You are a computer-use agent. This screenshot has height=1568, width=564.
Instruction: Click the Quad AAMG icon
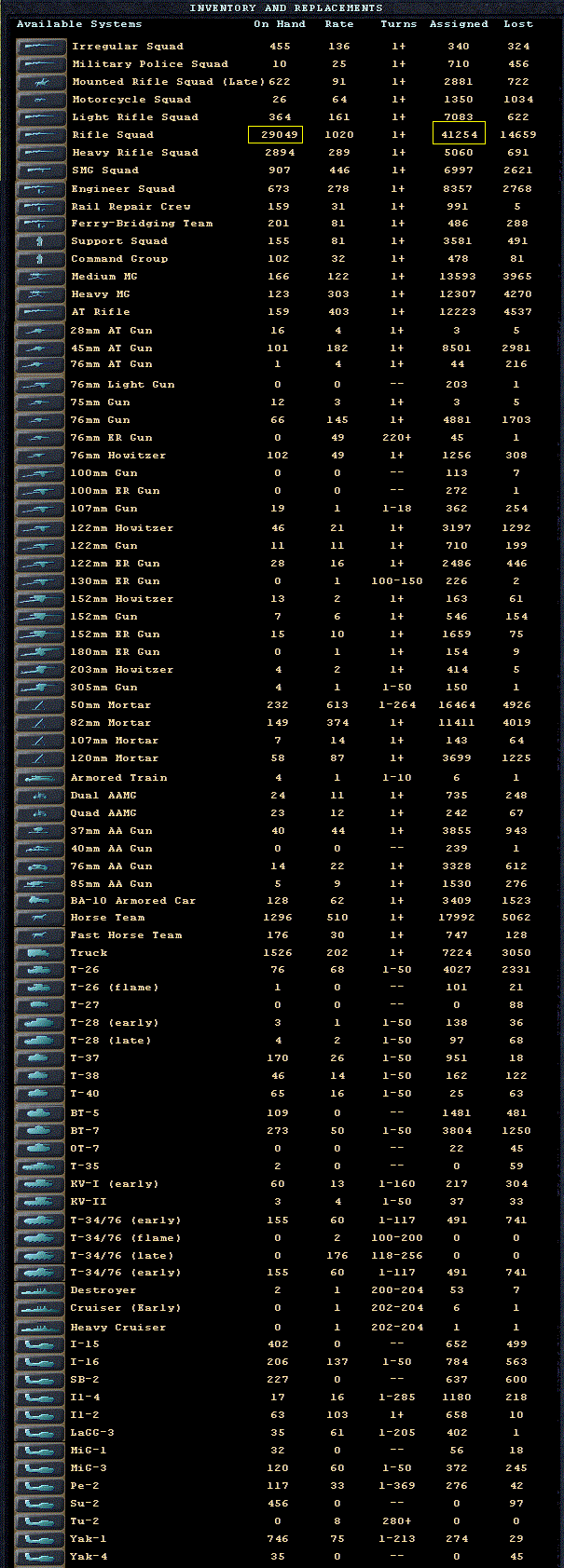tap(41, 812)
